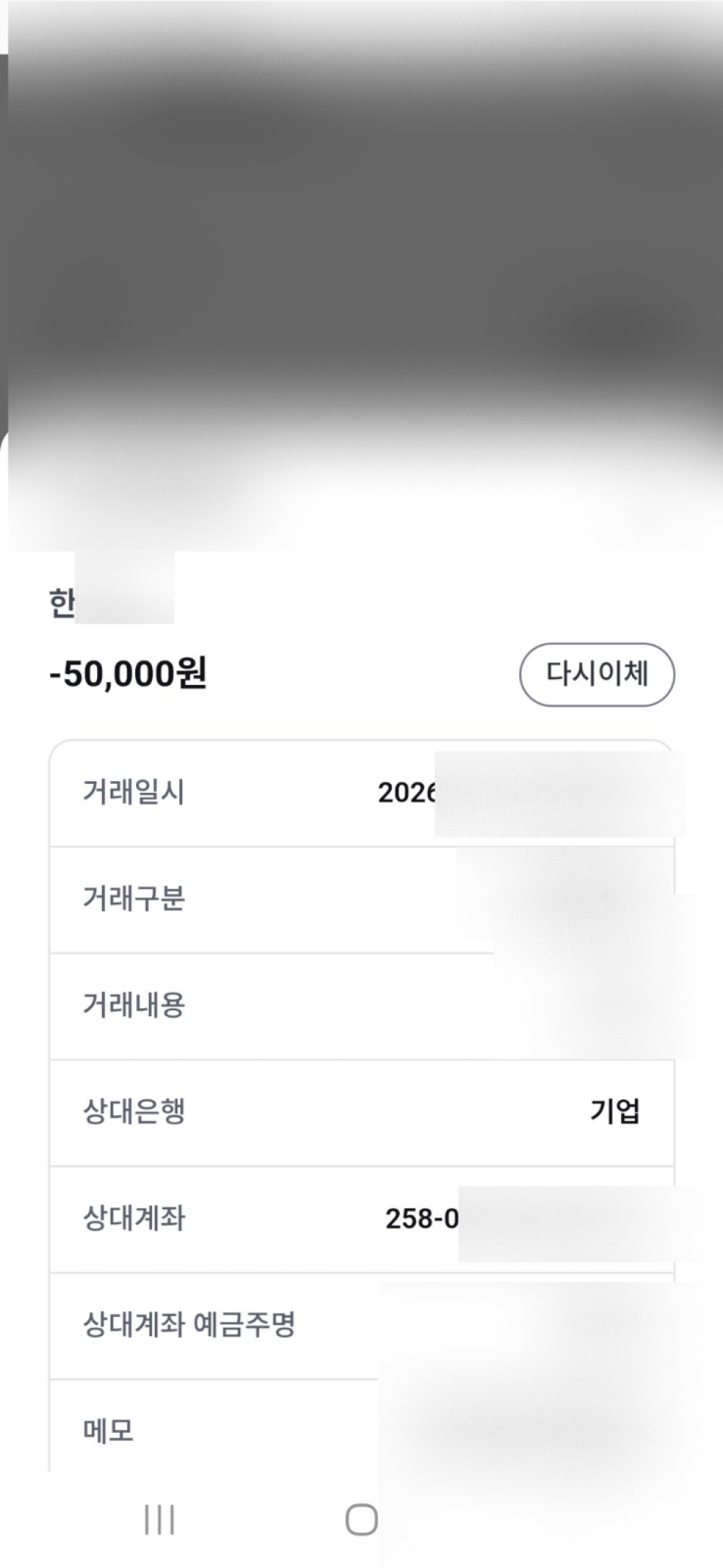Image resolution: width=723 pixels, height=1568 pixels.
Task: Tap the -50,000원 transfer amount
Action: 128,673
